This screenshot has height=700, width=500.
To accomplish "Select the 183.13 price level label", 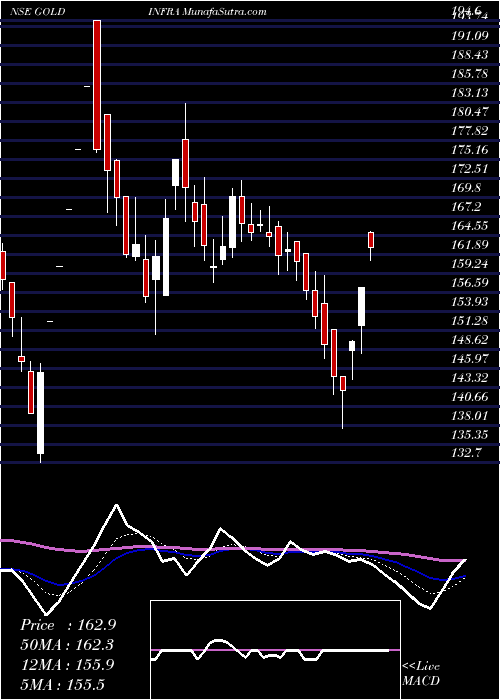I will [x=469, y=92].
